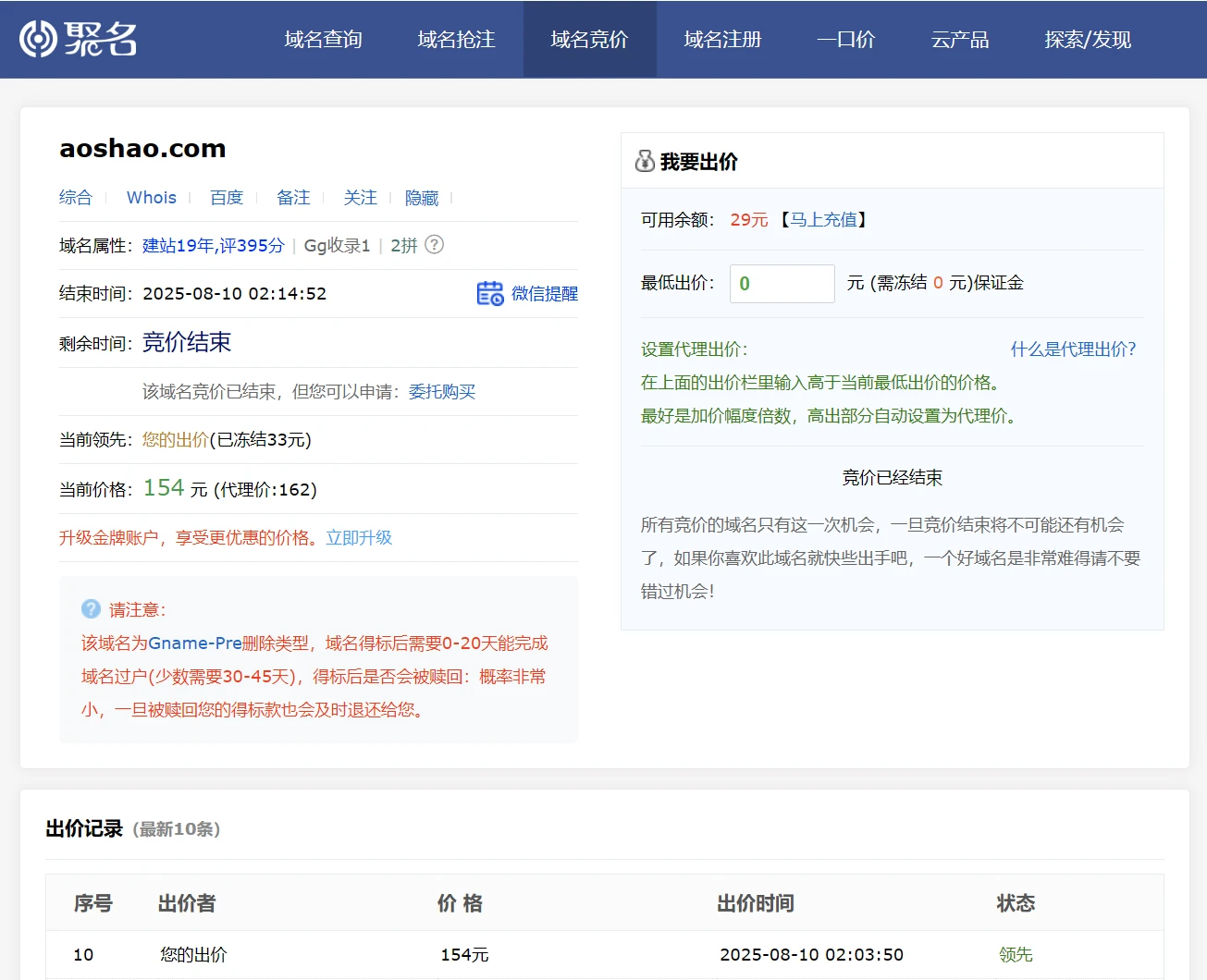Viewport: 1207px width, 980px height.
Task: Open the 探索/发现 menu item
Action: point(1088,40)
